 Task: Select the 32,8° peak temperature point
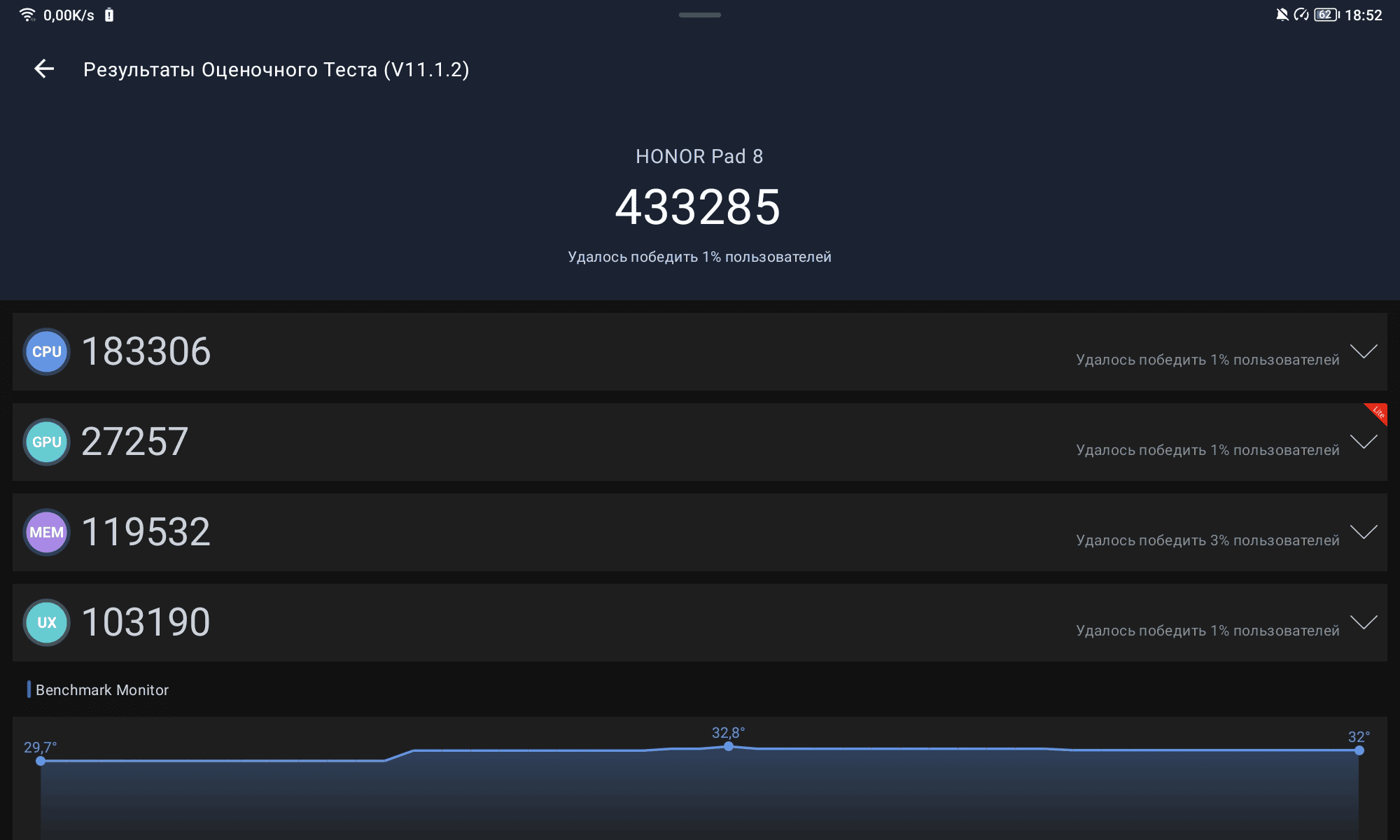(729, 746)
